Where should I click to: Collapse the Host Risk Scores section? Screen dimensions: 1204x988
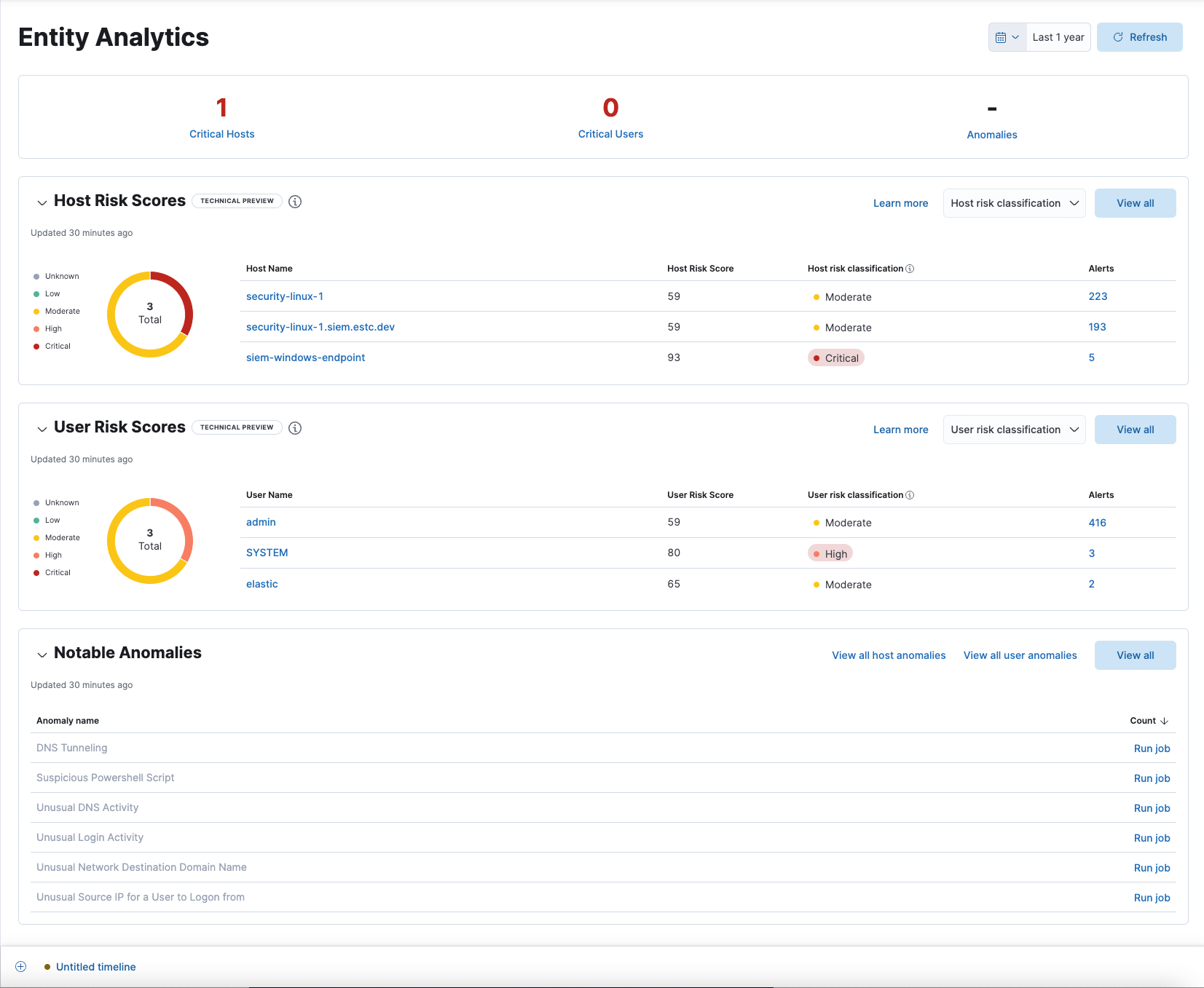pyautogui.click(x=42, y=202)
